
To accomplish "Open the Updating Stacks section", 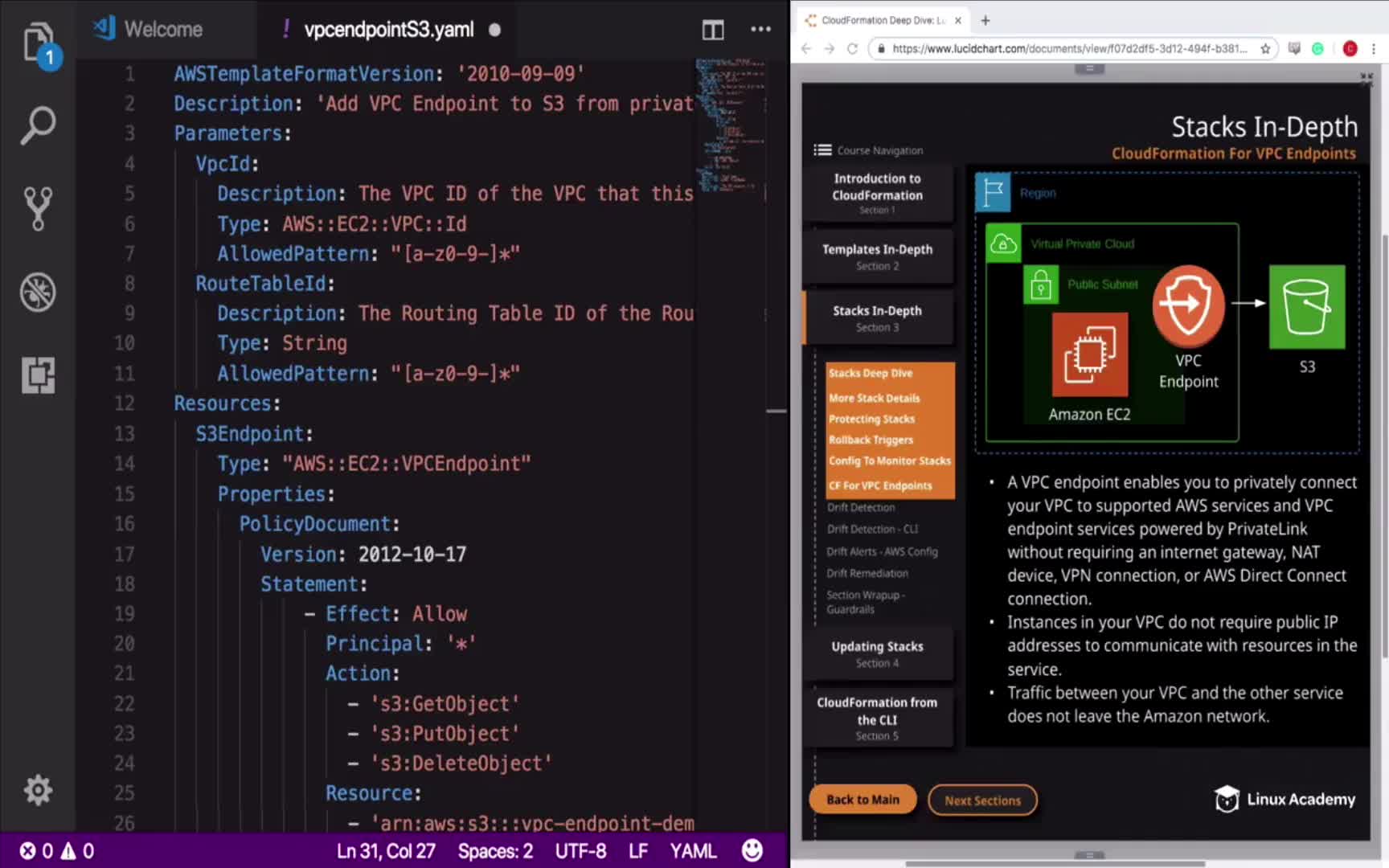I will click(877, 654).
